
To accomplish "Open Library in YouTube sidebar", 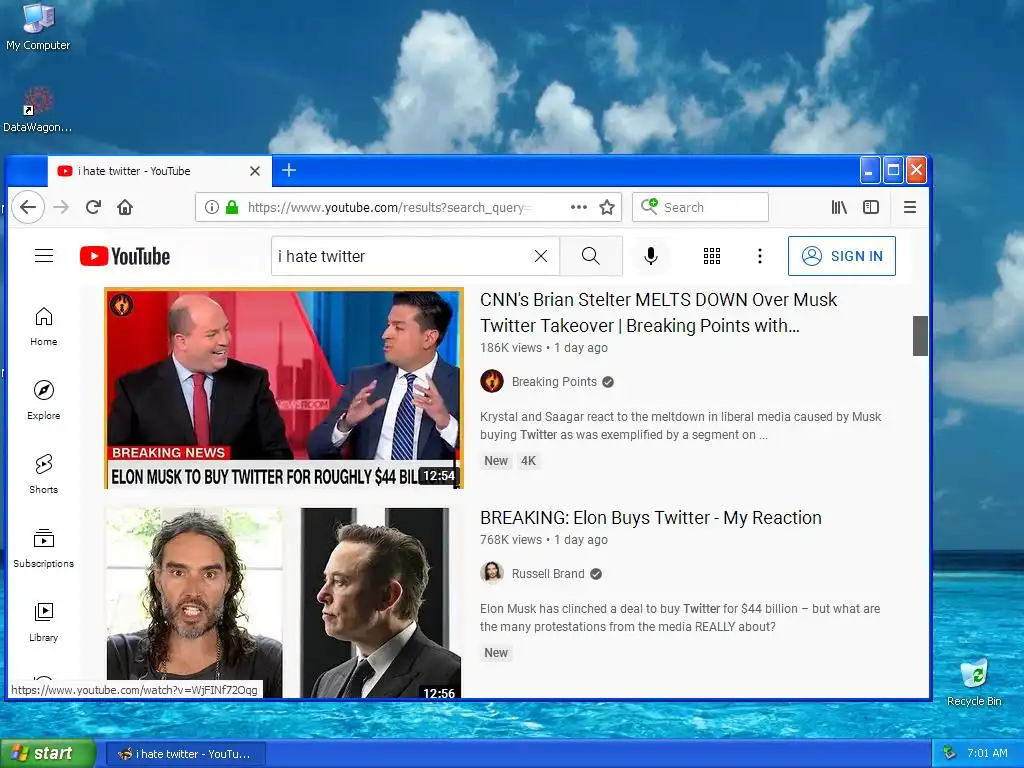I will pos(44,622).
